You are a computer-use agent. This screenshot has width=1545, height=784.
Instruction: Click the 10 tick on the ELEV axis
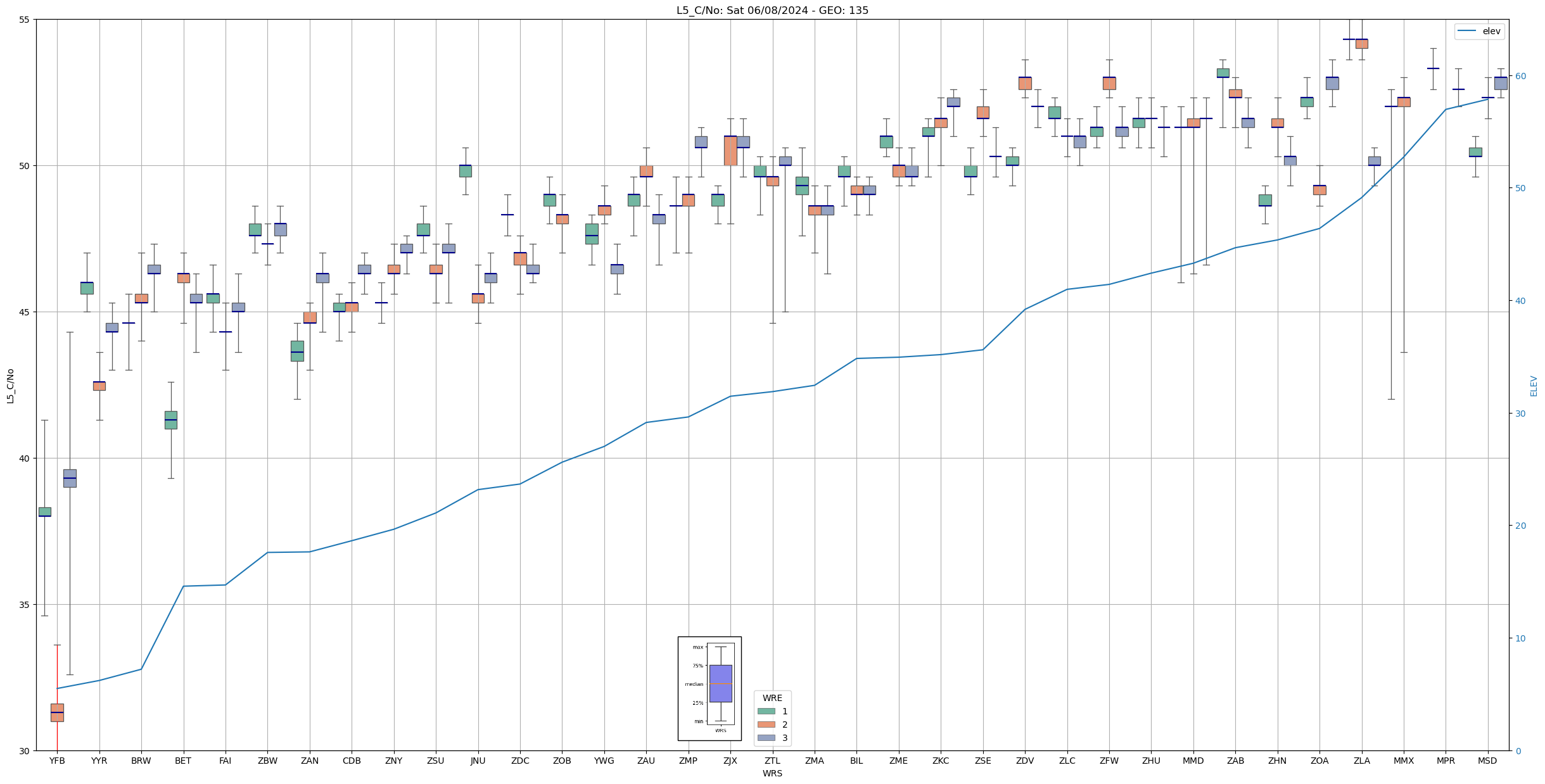tap(1520, 638)
